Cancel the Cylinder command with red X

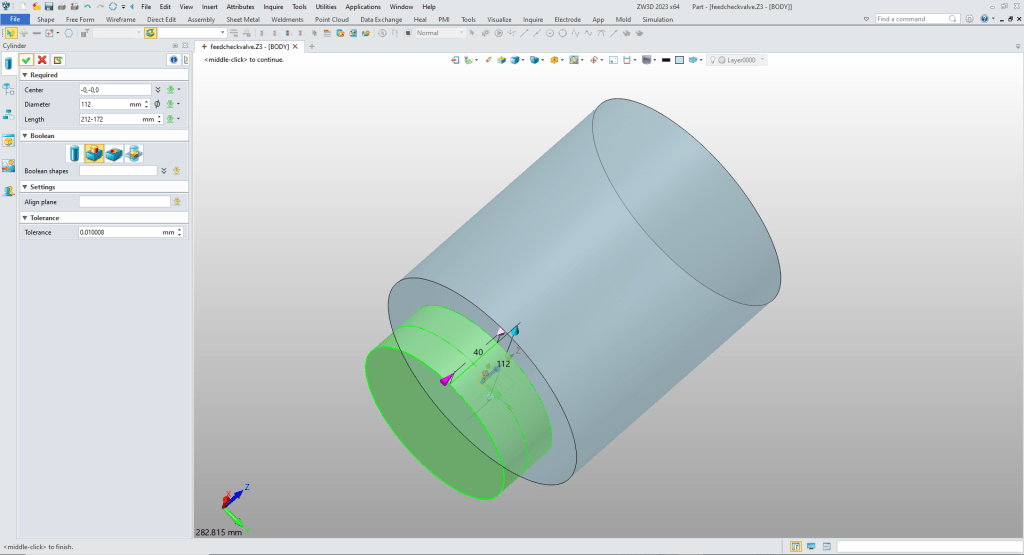(42, 60)
